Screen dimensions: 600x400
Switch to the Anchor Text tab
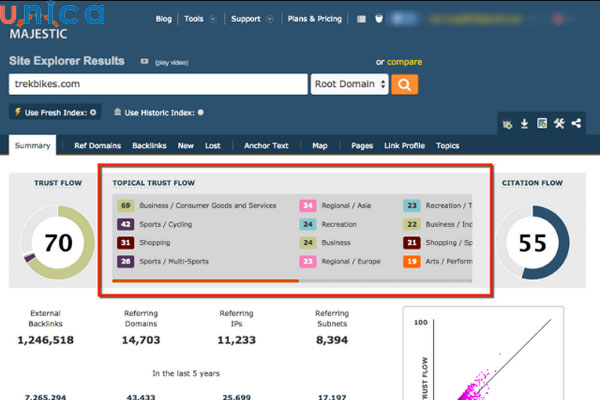point(266,146)
